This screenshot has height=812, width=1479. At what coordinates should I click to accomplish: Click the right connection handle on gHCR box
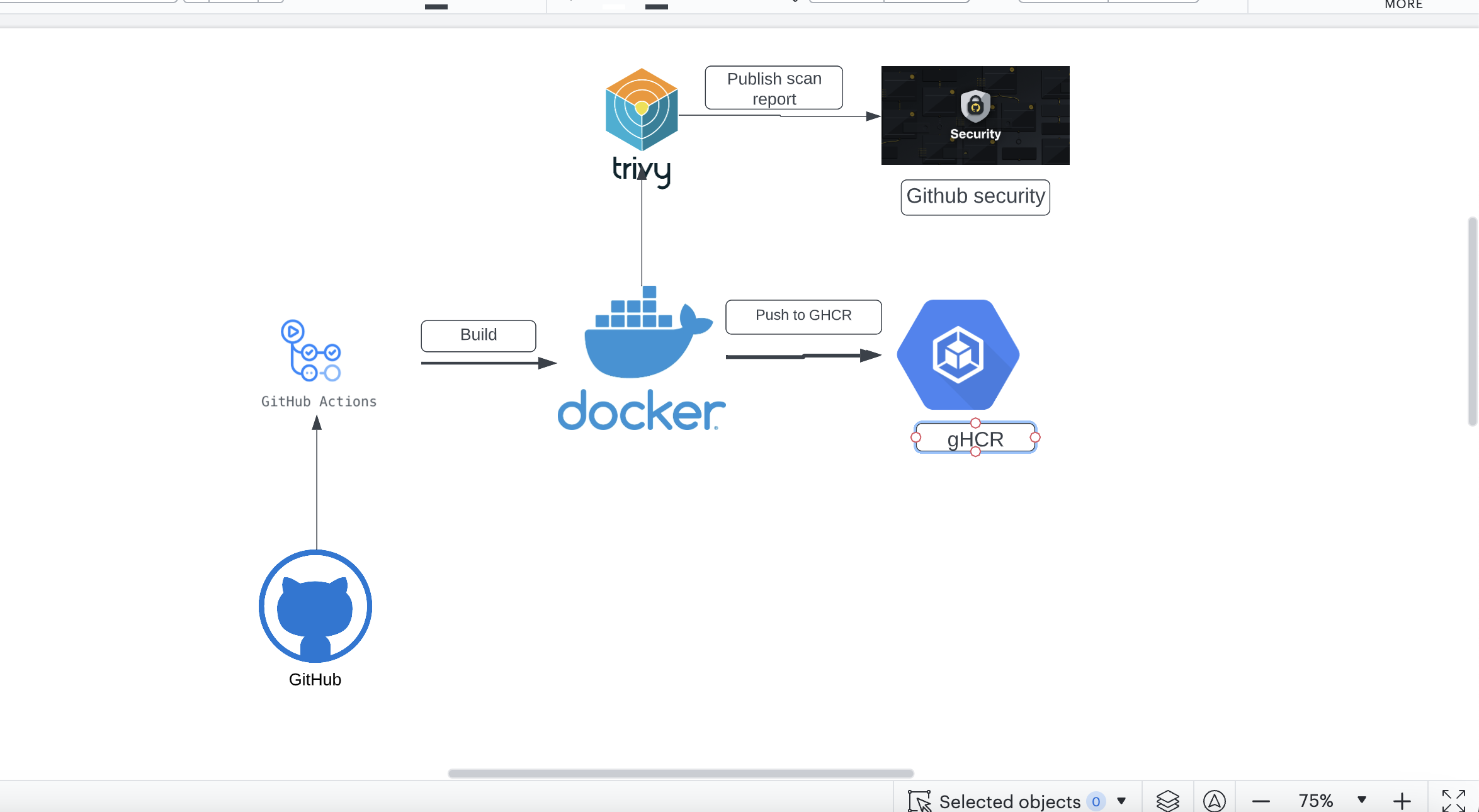click(1035, 437)
